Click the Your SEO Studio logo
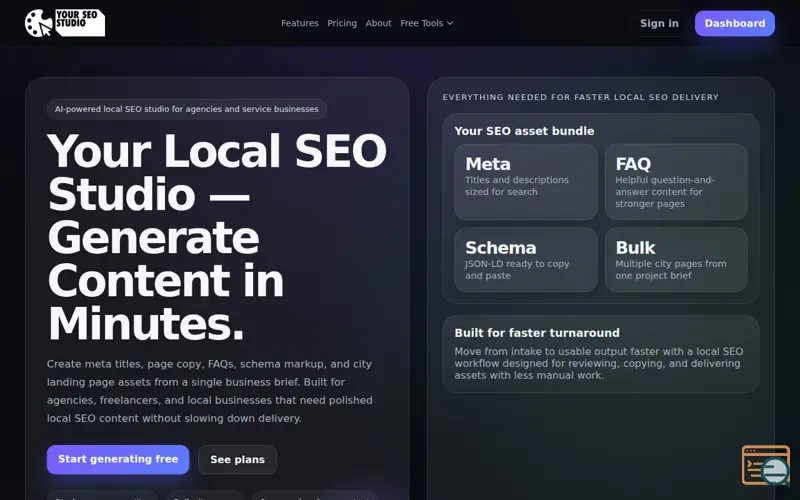Screen dimensions: 800x500 pos(65,23)
